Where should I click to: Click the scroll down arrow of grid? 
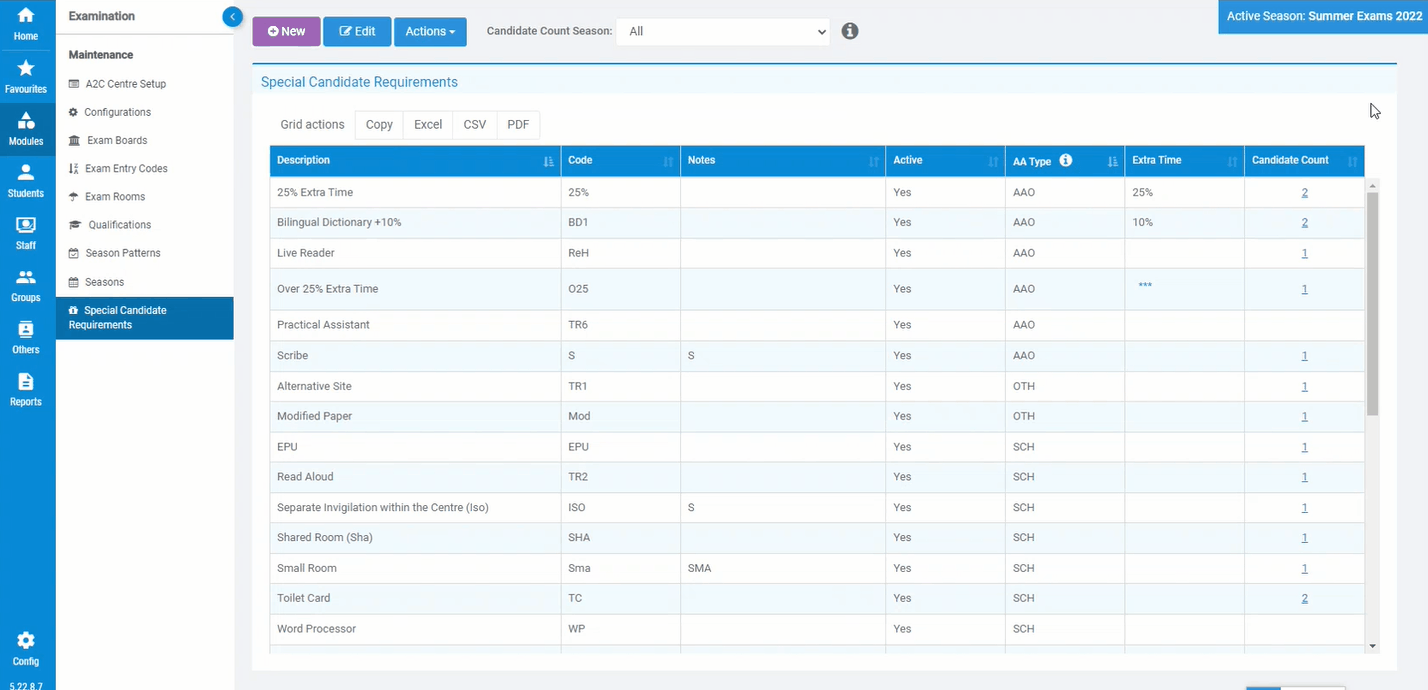[1372, 646]
